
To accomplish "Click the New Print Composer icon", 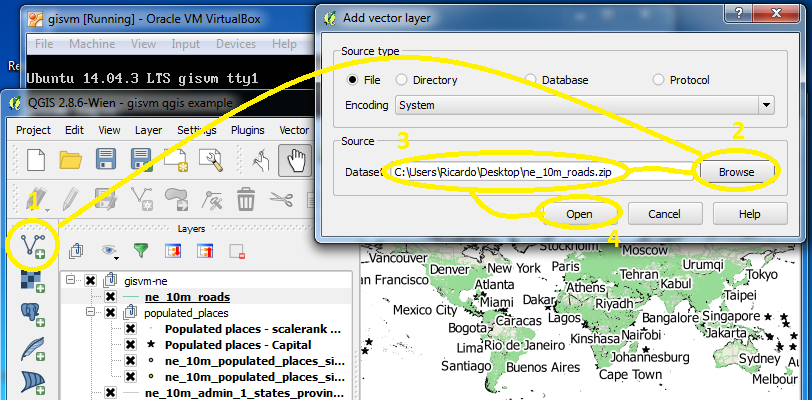I will pos(175,160).
